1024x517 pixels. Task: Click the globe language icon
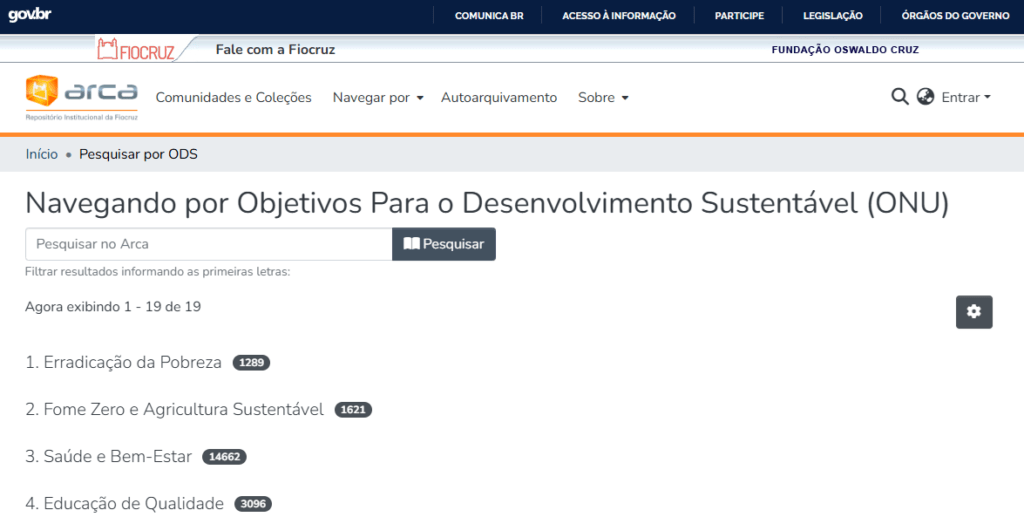[x=925, y=97]
